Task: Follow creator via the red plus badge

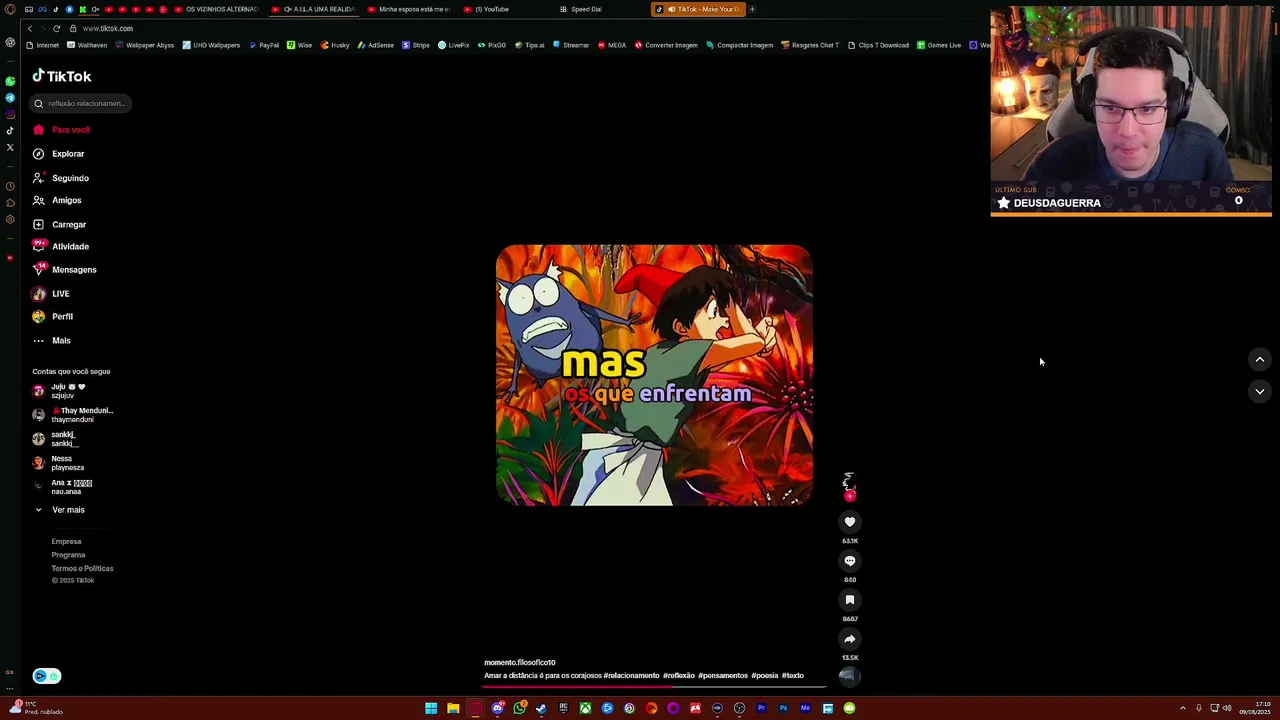Action: [x=850, y=496]
